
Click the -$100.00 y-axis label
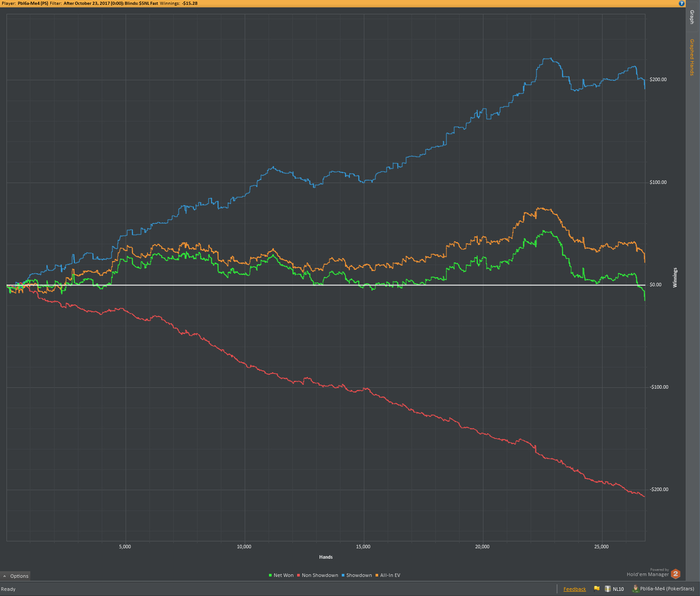[x=659, y=387]
